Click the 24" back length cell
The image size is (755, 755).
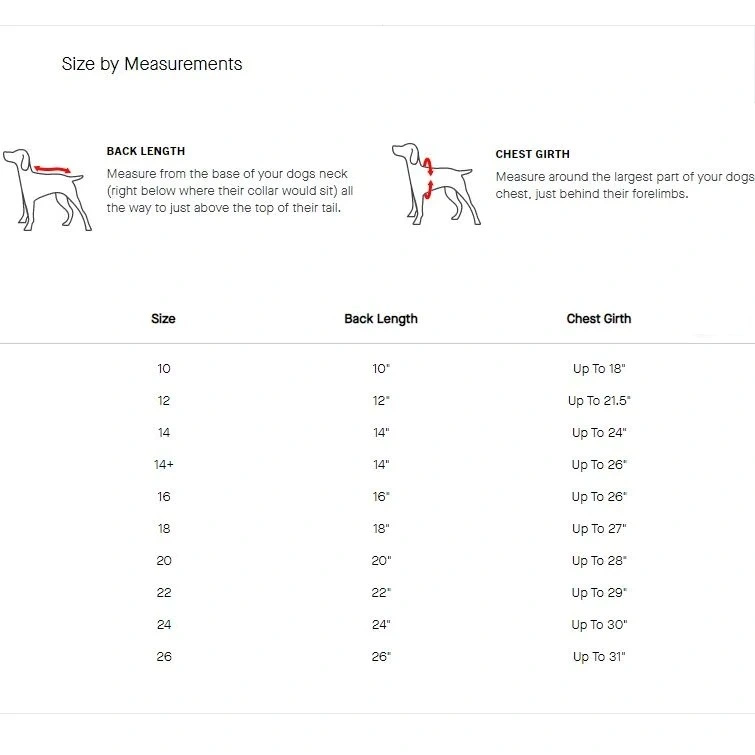point(381,625)
